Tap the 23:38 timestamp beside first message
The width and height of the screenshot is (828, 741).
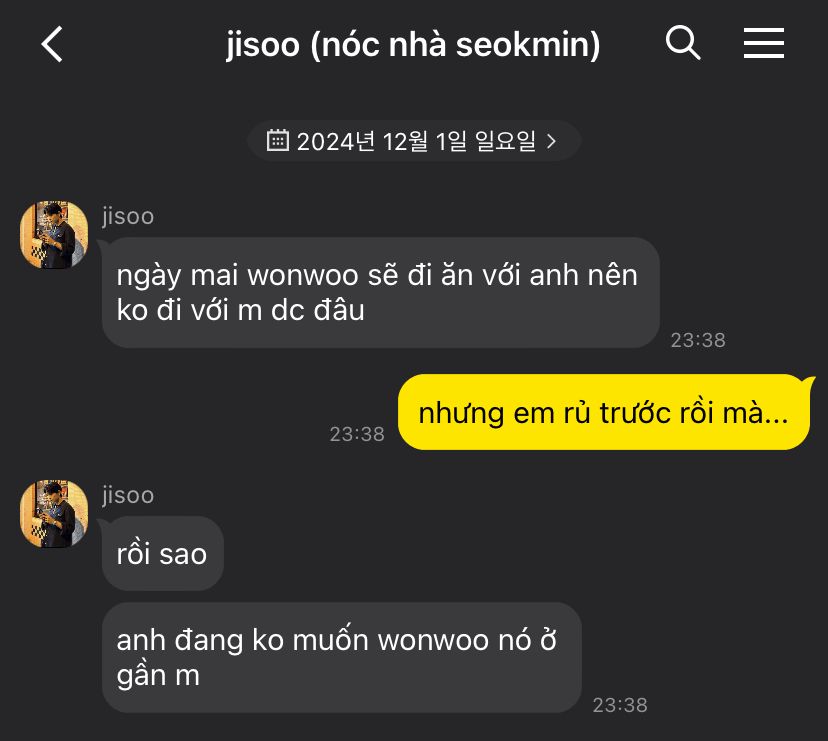tap(698, 340)
